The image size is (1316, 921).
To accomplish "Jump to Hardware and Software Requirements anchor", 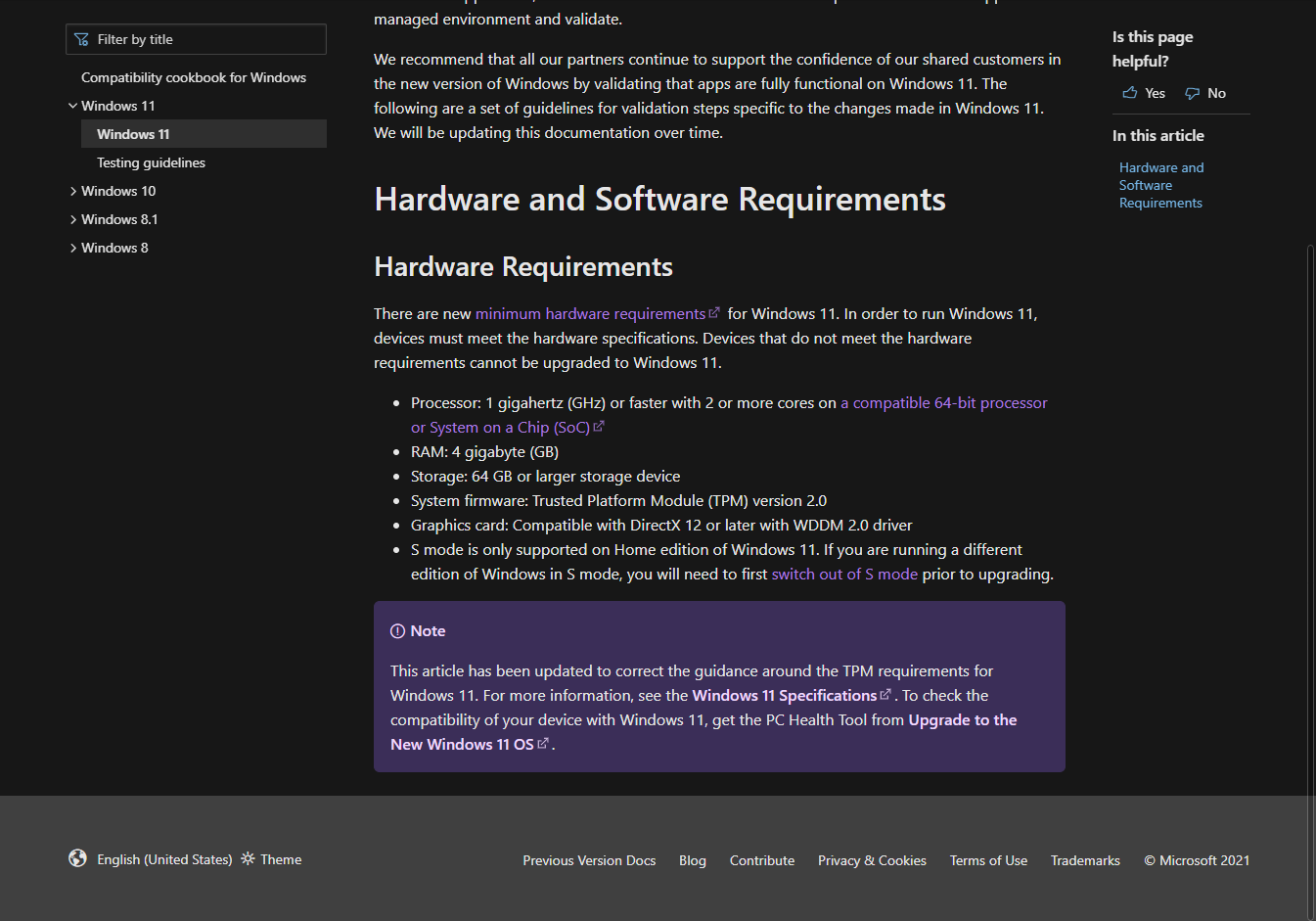I will (x=1161, y=185).
